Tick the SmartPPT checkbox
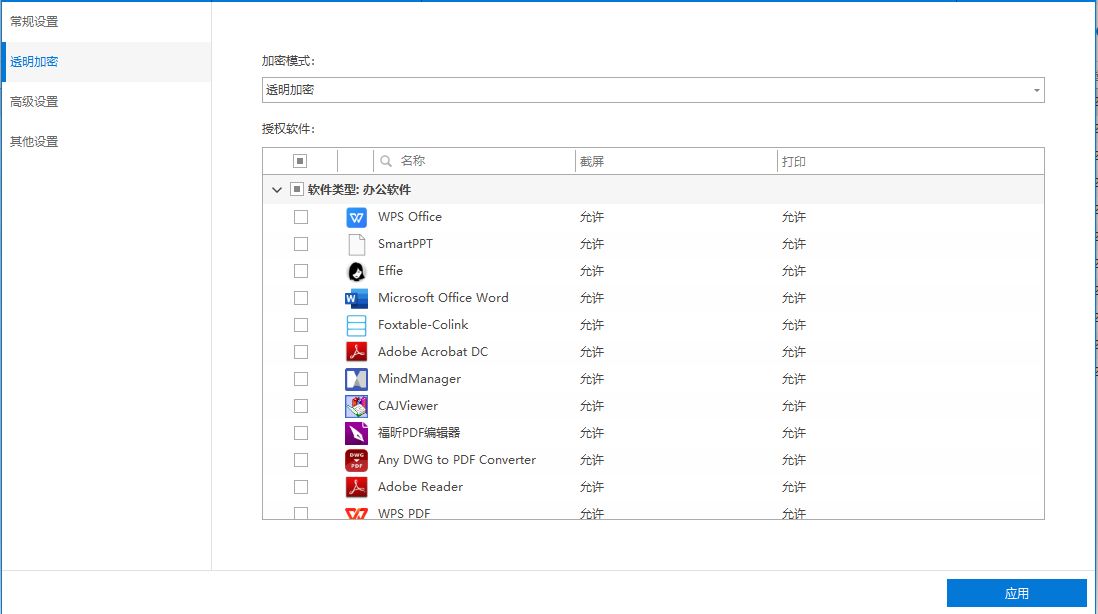 tap(301, 244)
